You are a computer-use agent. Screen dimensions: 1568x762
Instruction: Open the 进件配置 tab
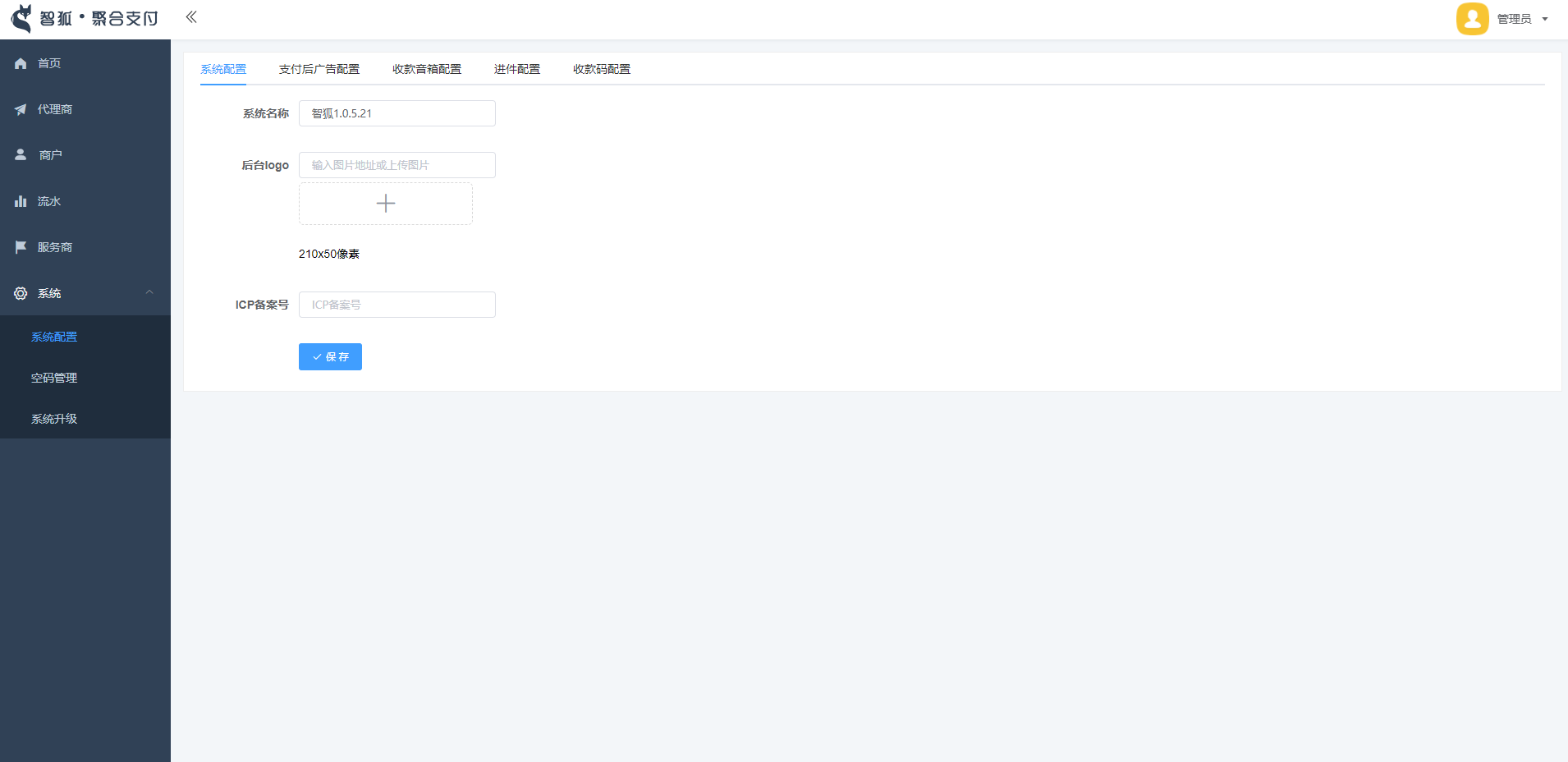pos(516,69)
